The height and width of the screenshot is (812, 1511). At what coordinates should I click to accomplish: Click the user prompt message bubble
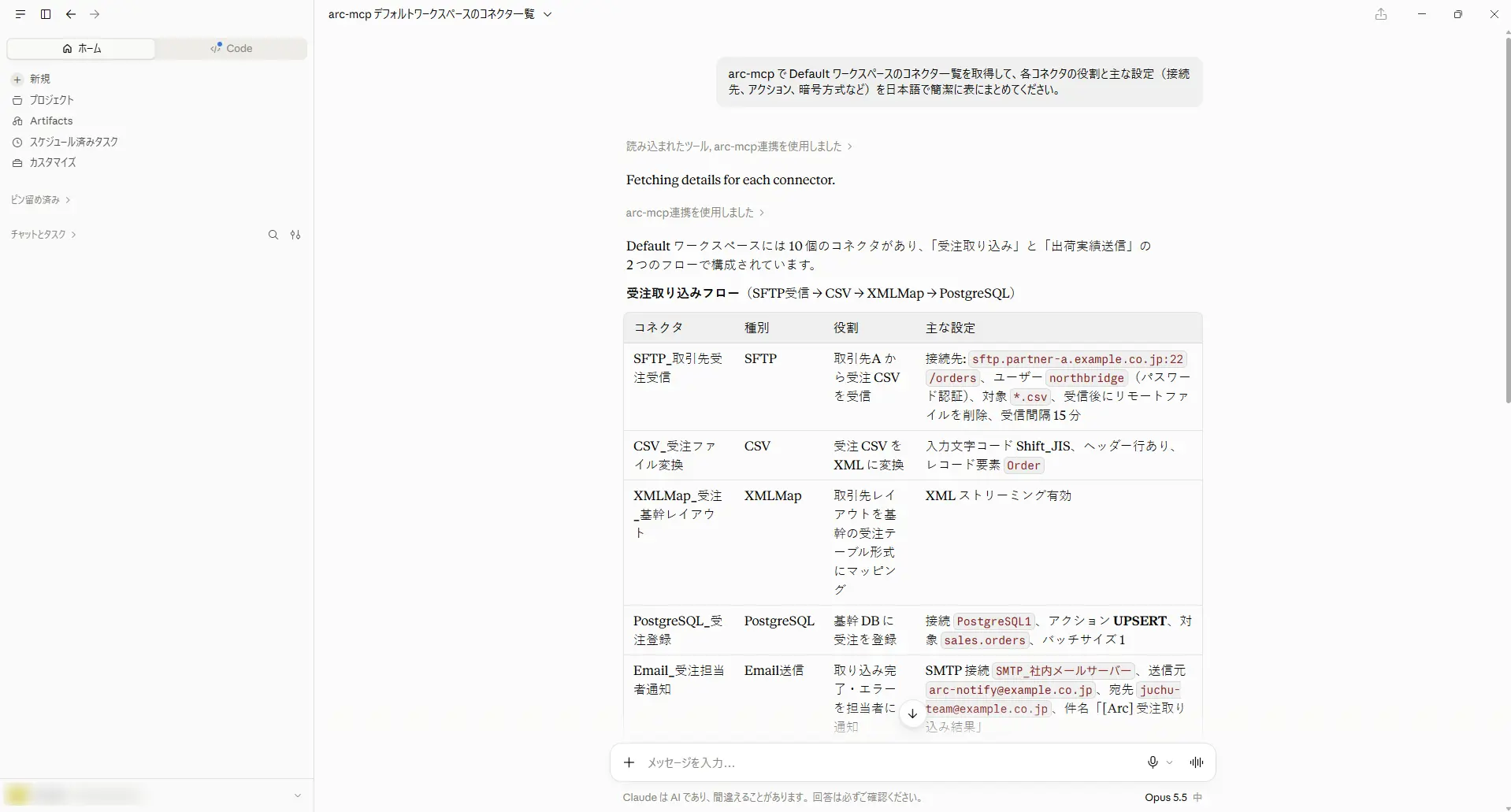coord(959,82)
